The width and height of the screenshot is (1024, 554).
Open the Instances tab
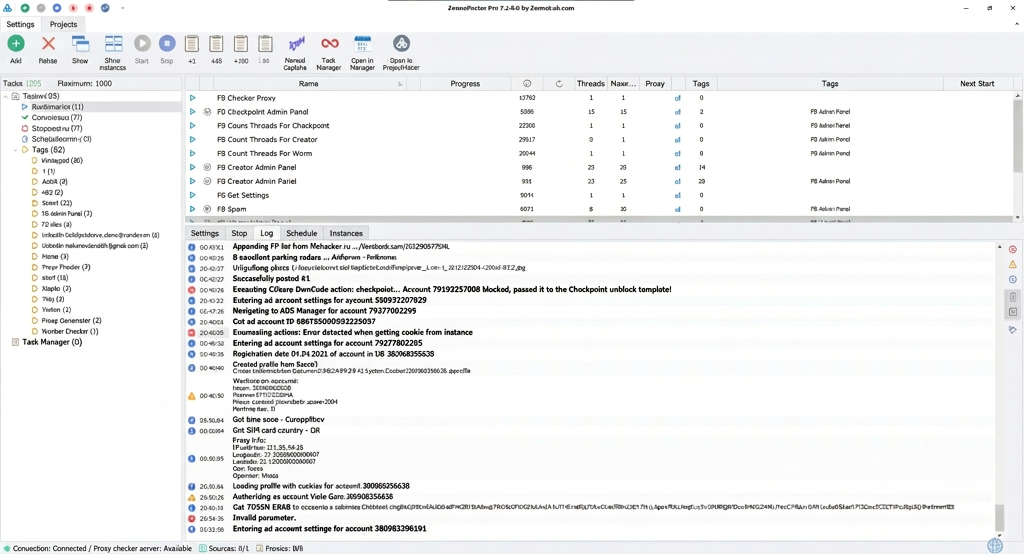point(346,233)
